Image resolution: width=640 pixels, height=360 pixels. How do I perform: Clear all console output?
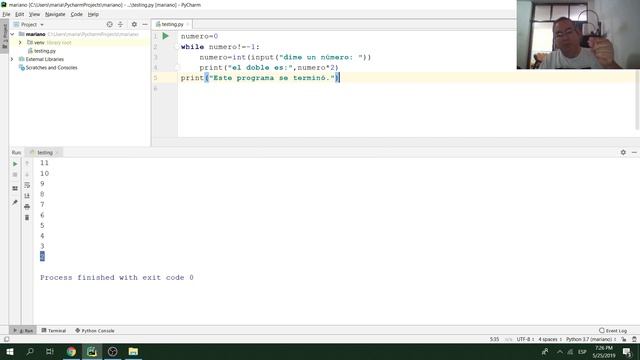pyautogui.click(x=27, y=218)
